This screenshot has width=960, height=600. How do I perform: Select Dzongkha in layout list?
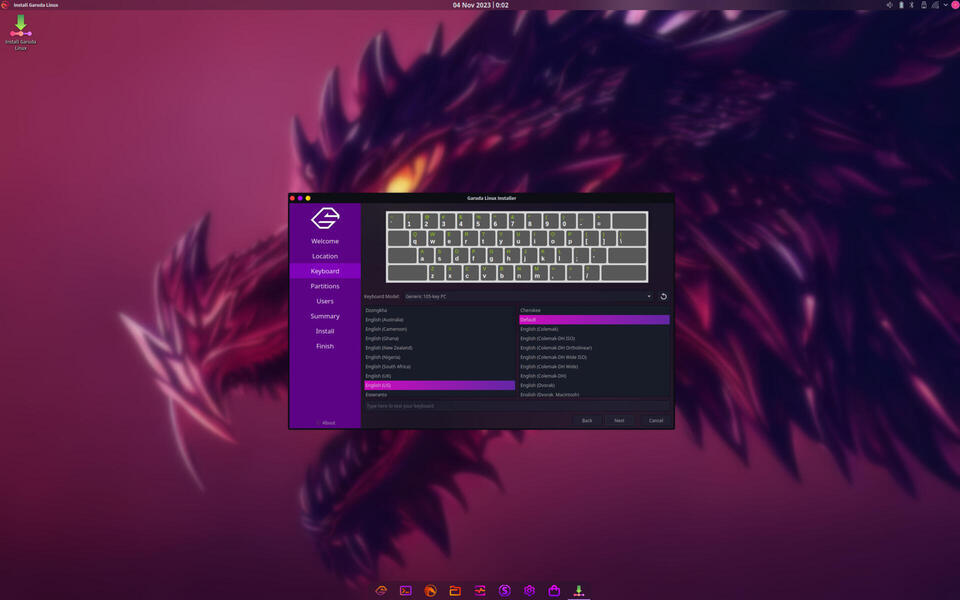click(x=440, y=310)
